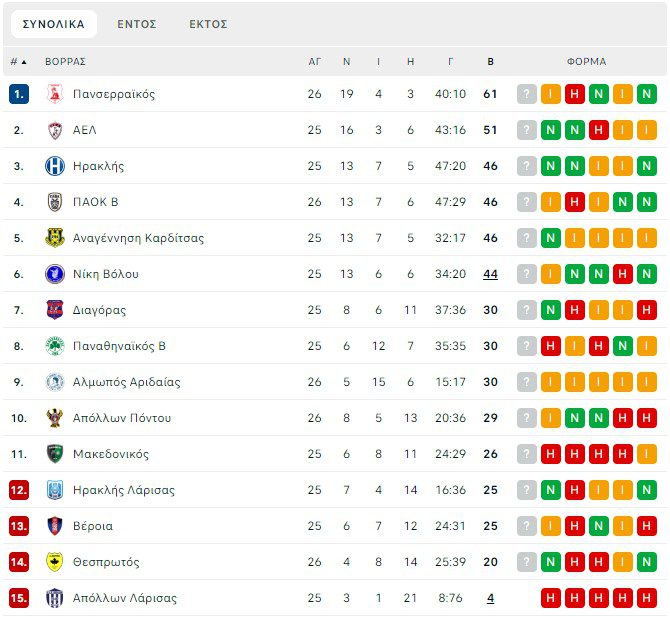Image resolution: width=670 pixels, height=619 pixels.
Task: Switch to the ΕΝΤΟΣ tab
Action: [x=137, y=24]
